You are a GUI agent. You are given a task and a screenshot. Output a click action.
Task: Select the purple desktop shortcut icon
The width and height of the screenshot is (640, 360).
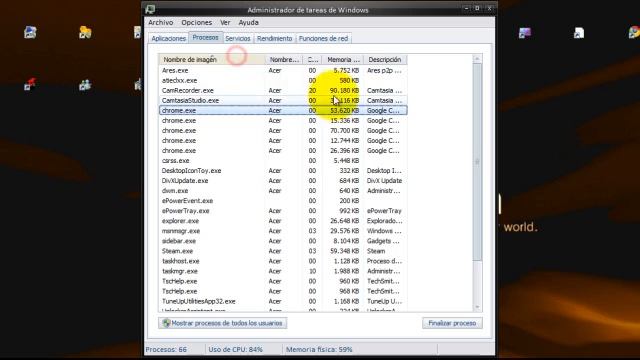[x=524, y=33]
